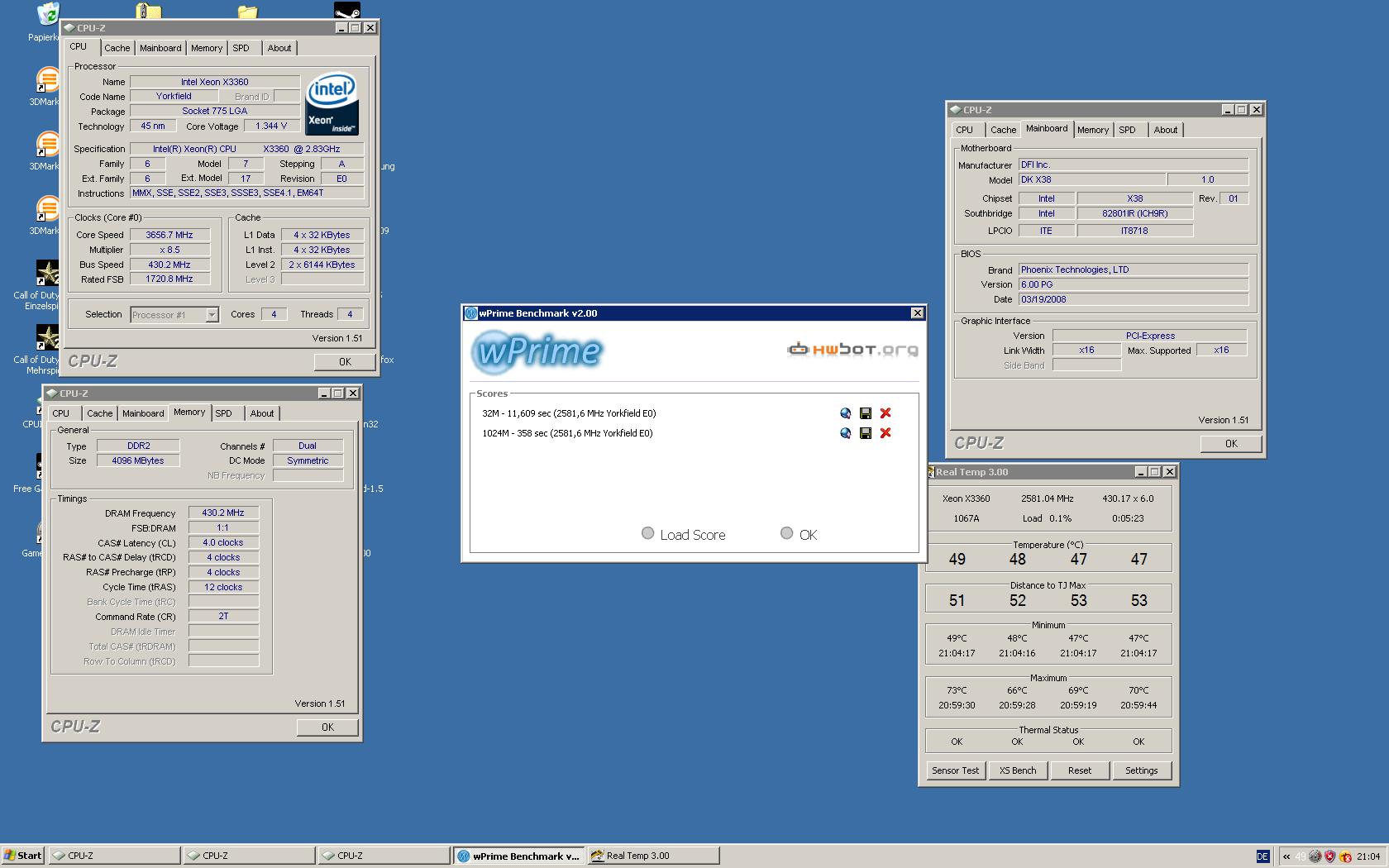
Task: Click the DE language indicator in the taskbar
Action: [x=1263, y=856]
